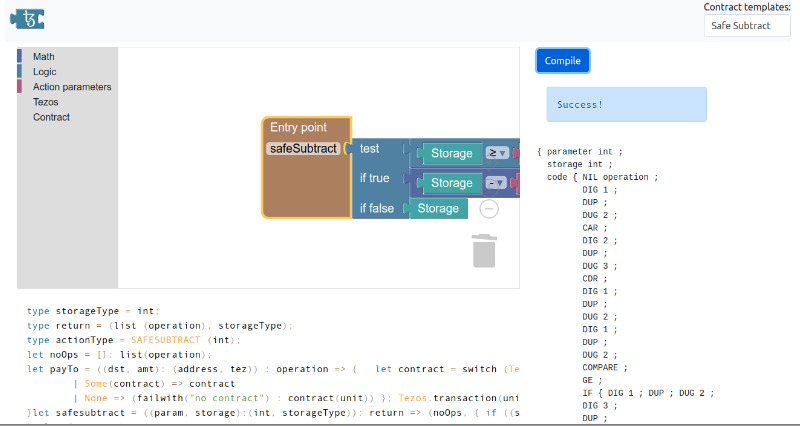Screen dimensions: 800x426
Task: Select the Storage block in if true row
Action: click(x=451, y=184)
